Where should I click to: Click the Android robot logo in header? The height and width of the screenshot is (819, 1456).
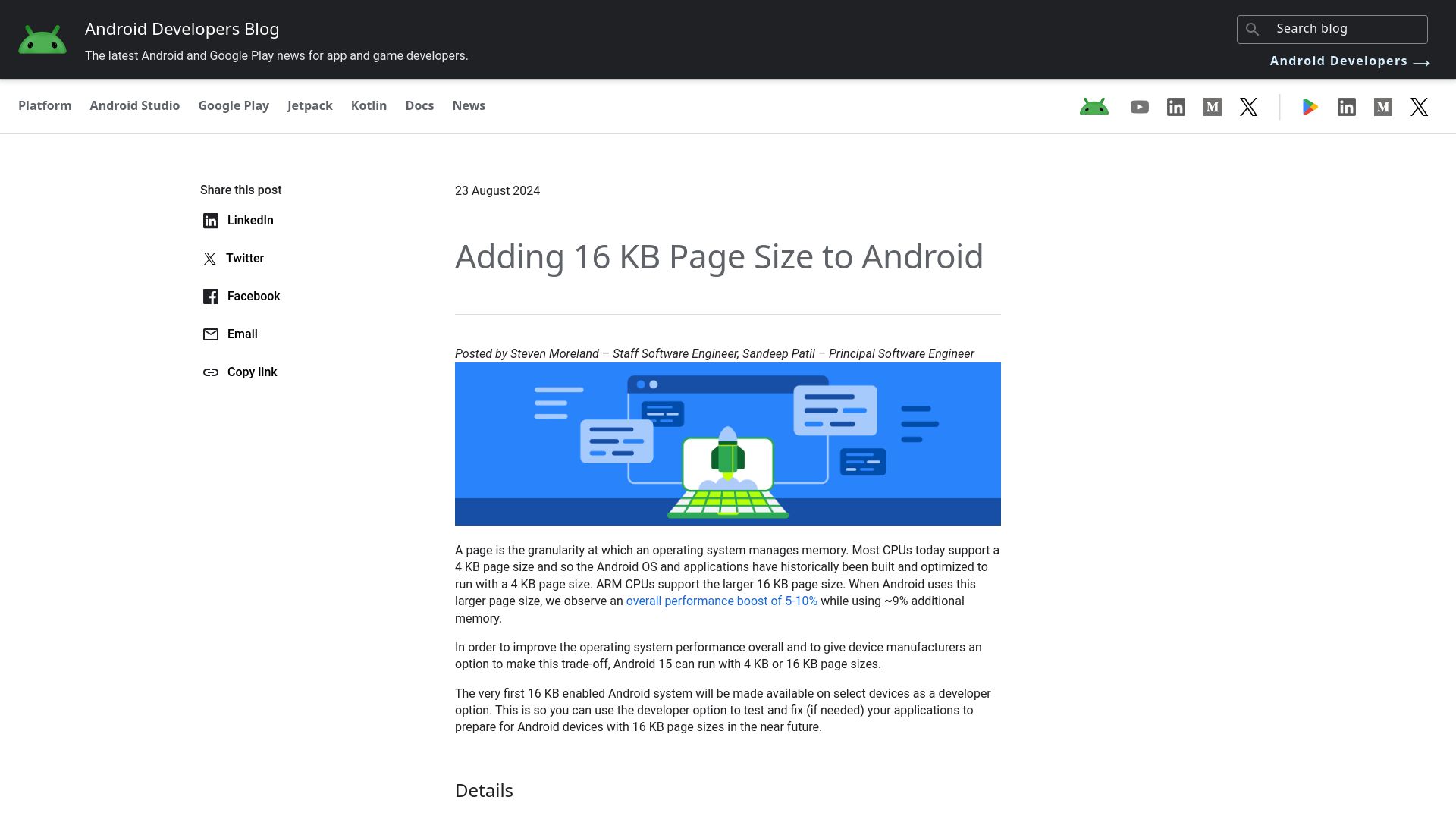click(x=42, y=39)
